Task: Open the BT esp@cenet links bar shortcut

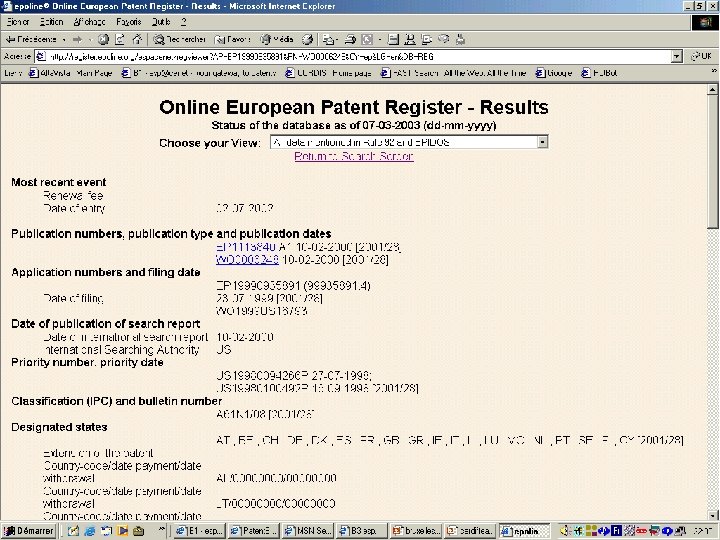Action: pyautogui.click(x=199, y=73)
